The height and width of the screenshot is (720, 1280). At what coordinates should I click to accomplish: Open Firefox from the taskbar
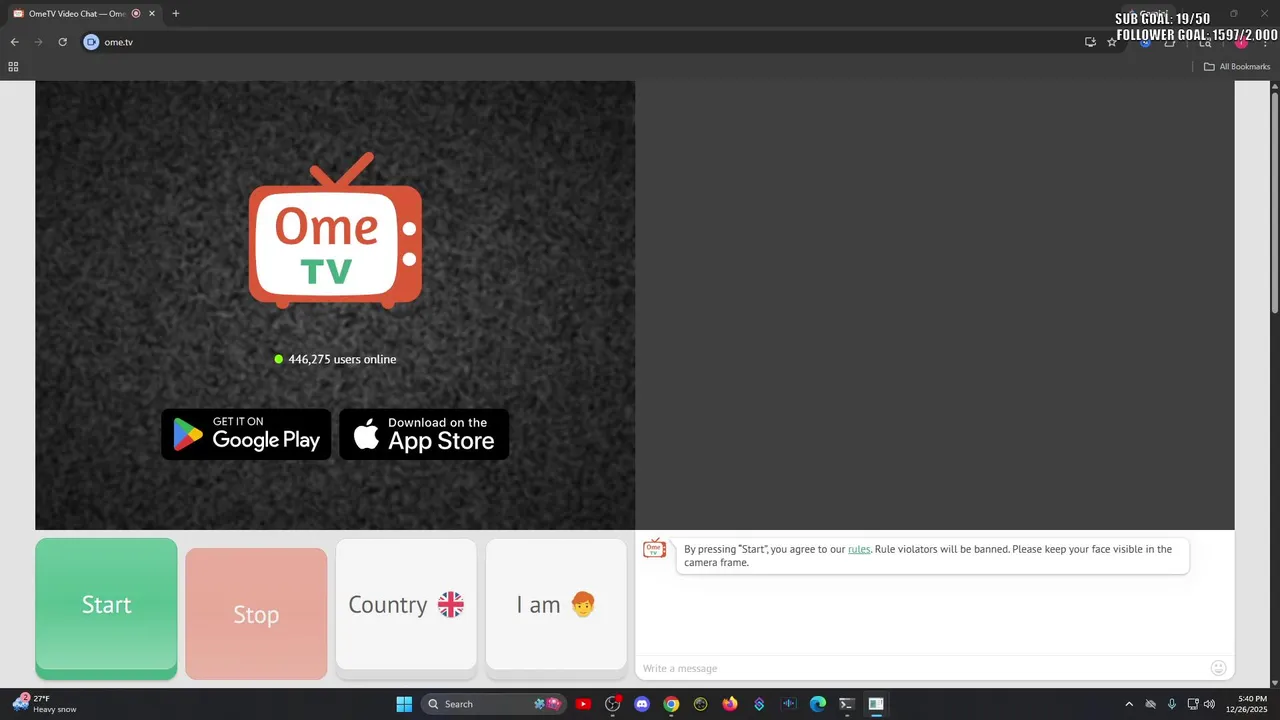pos(730,704)
